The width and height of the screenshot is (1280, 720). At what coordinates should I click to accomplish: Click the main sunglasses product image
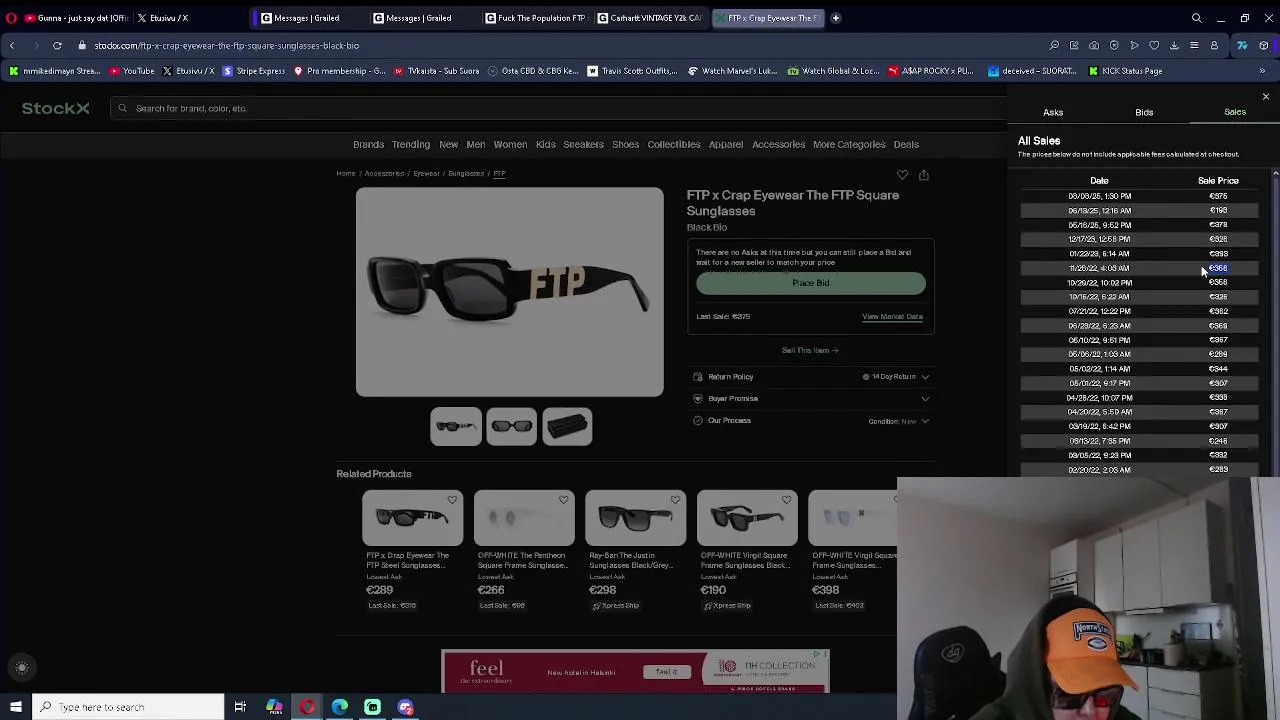pyautogui.click(x=509, y=292)
